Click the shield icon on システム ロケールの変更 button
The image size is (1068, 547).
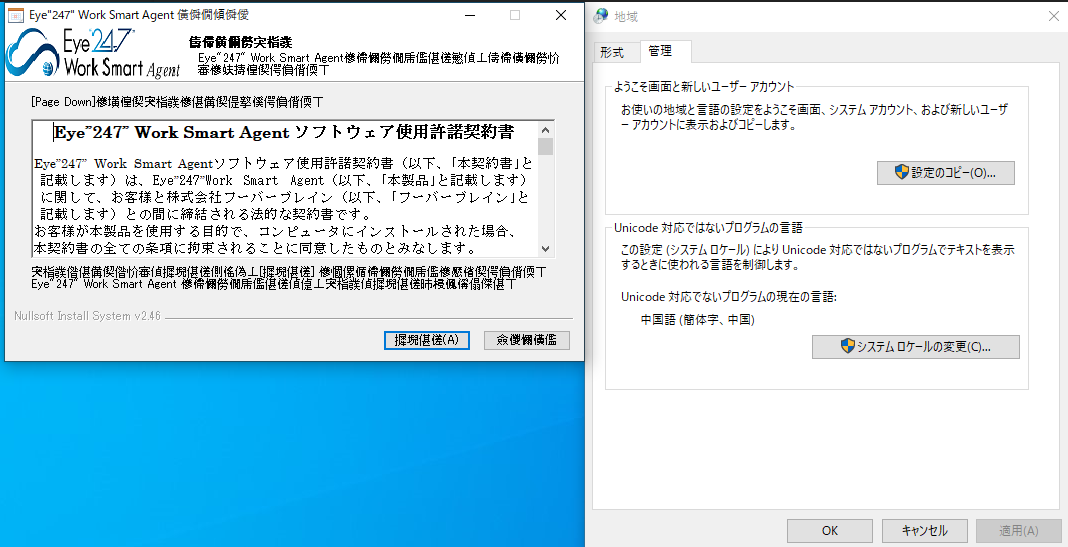pyautogui.click(x=847, y=346)
